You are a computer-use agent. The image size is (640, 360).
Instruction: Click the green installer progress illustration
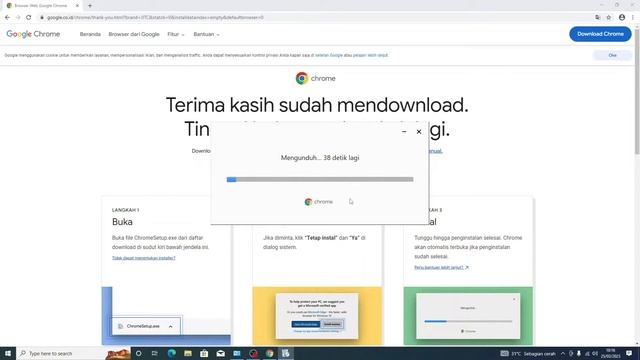(x=468, y=316)
